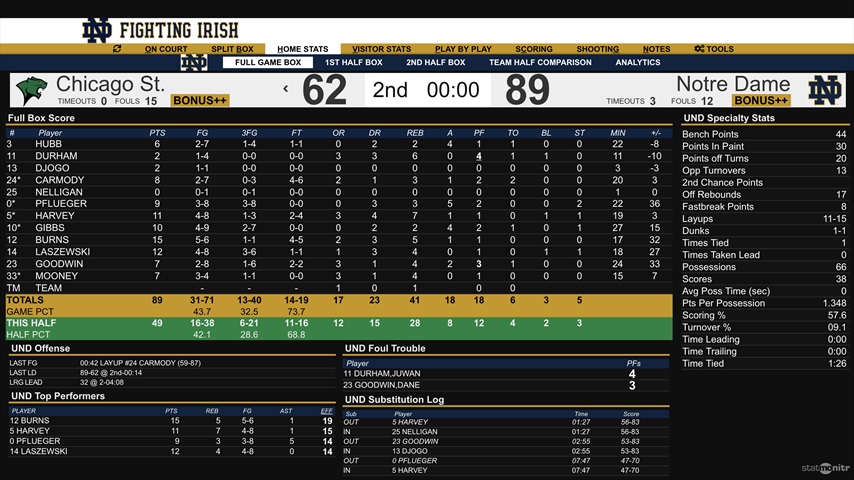Click the PTS column header

pyautogui.click(x=157, y=132)
